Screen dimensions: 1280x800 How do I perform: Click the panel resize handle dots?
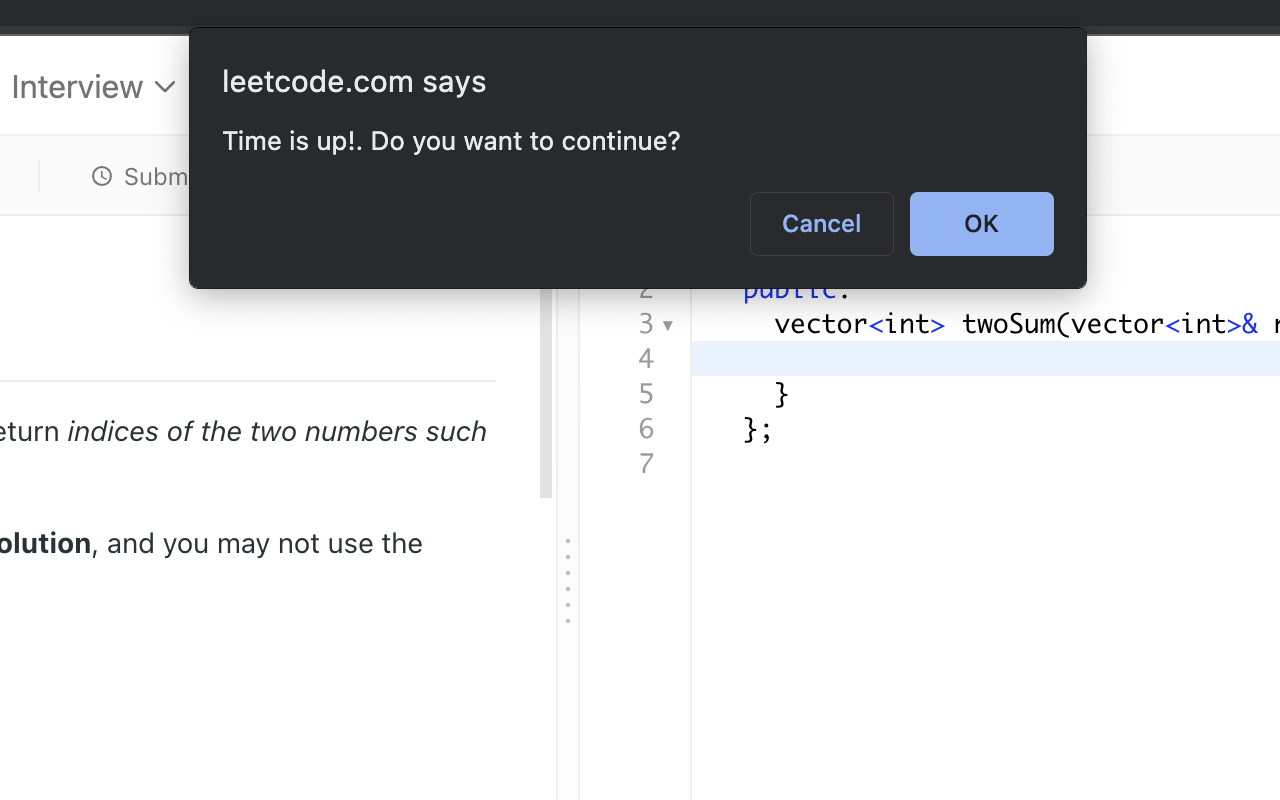tap(567, 581)
